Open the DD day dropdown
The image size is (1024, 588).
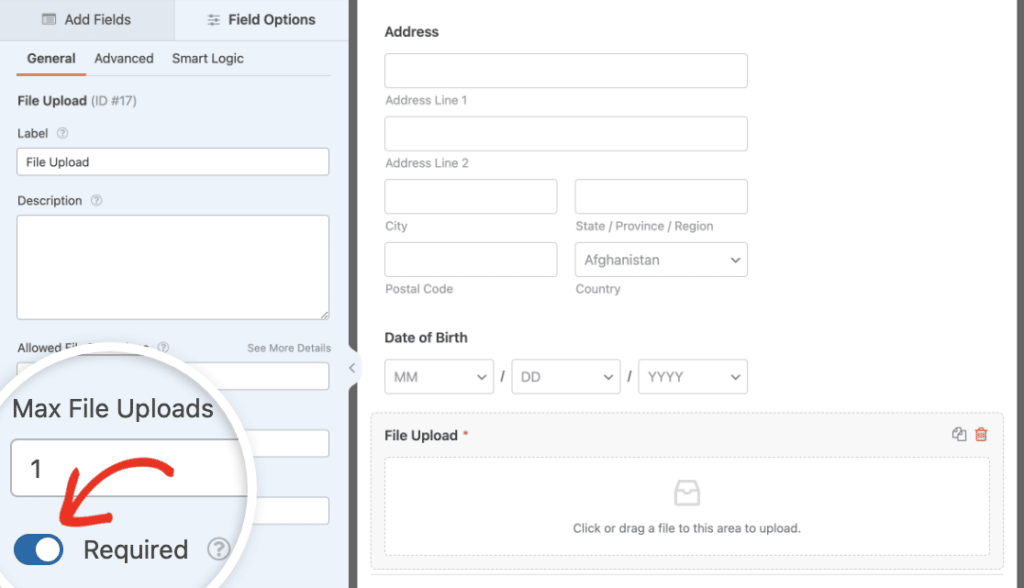point(566,376)
